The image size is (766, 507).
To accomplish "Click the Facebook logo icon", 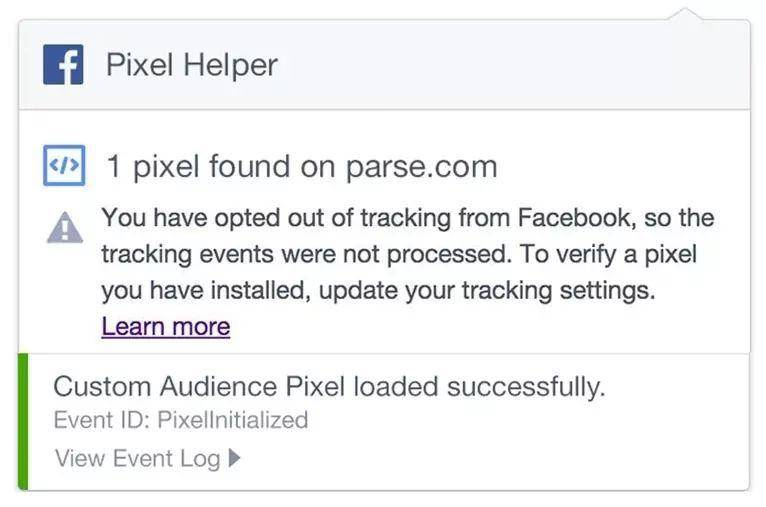I will pyautogui.click(x=63, y=64).
